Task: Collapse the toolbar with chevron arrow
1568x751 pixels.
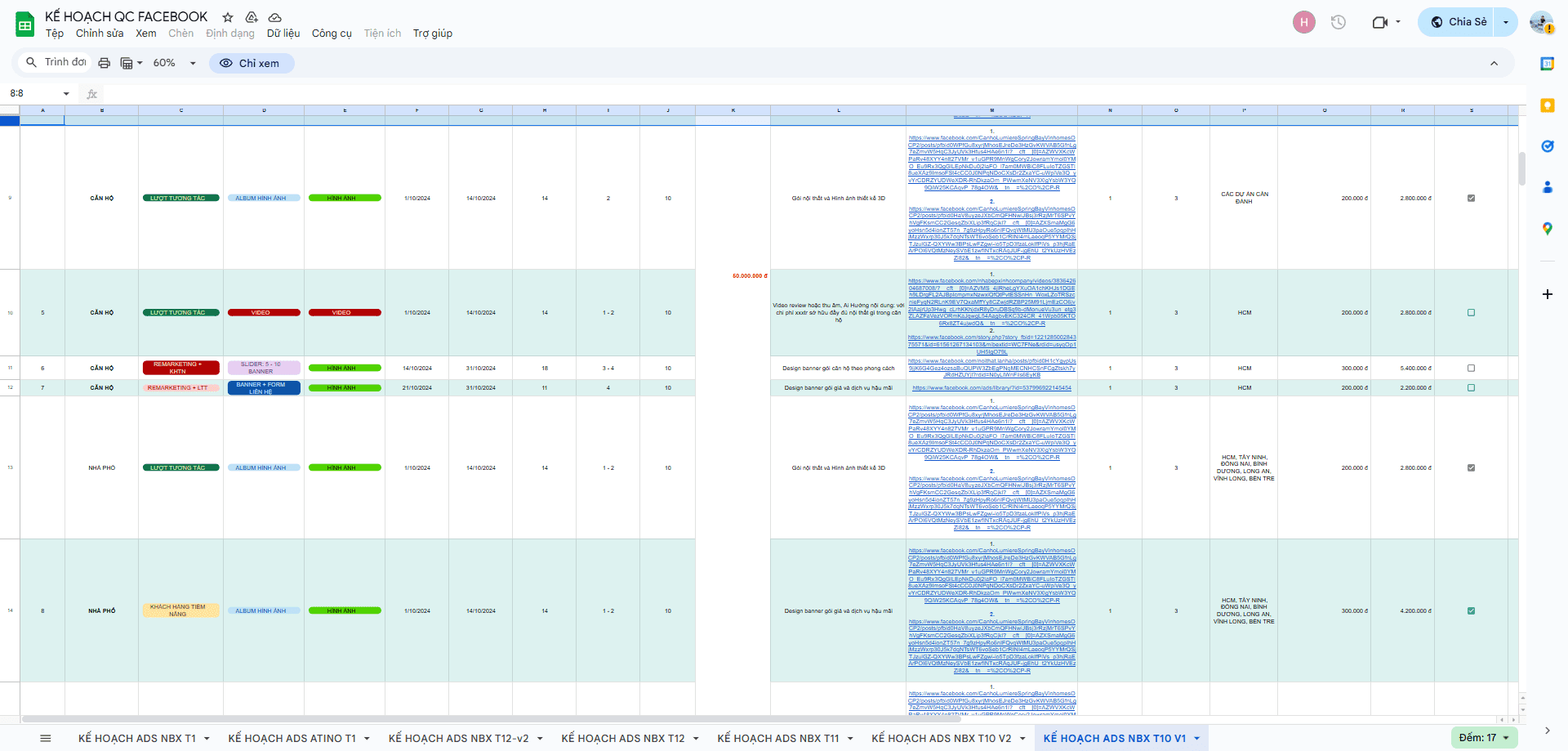Action: pyautogui.click(x=1494, y=63)
